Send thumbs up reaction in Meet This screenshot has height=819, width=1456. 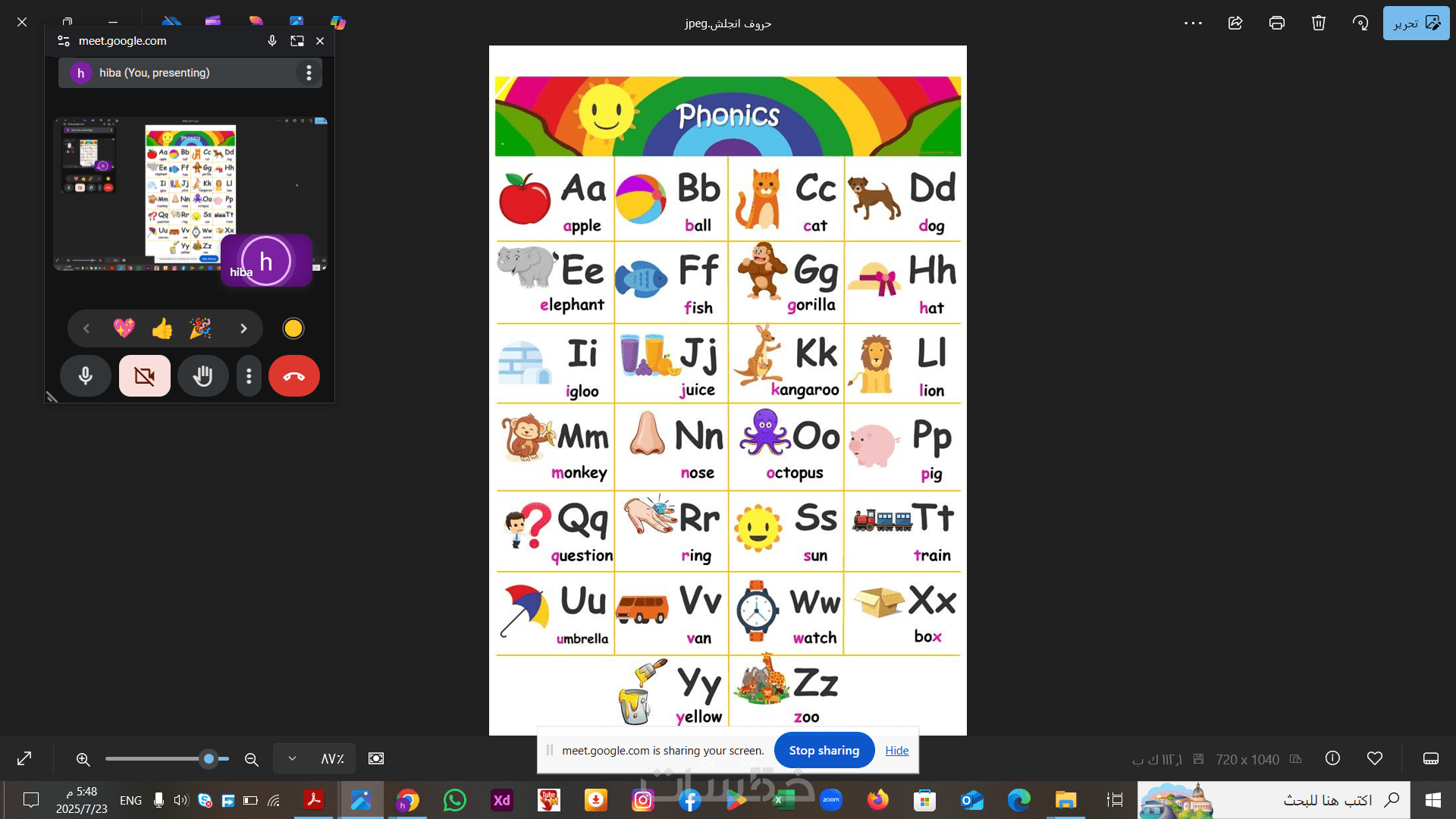coord(162,328)
